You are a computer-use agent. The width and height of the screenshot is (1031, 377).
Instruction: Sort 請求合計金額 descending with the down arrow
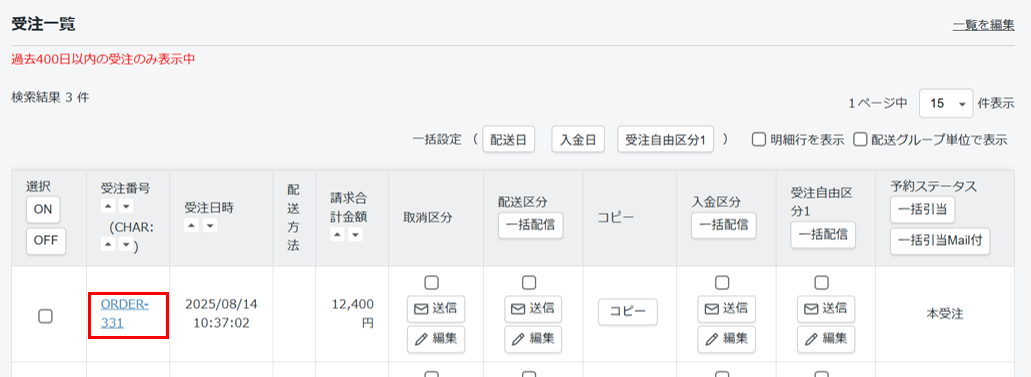[355, 235]
